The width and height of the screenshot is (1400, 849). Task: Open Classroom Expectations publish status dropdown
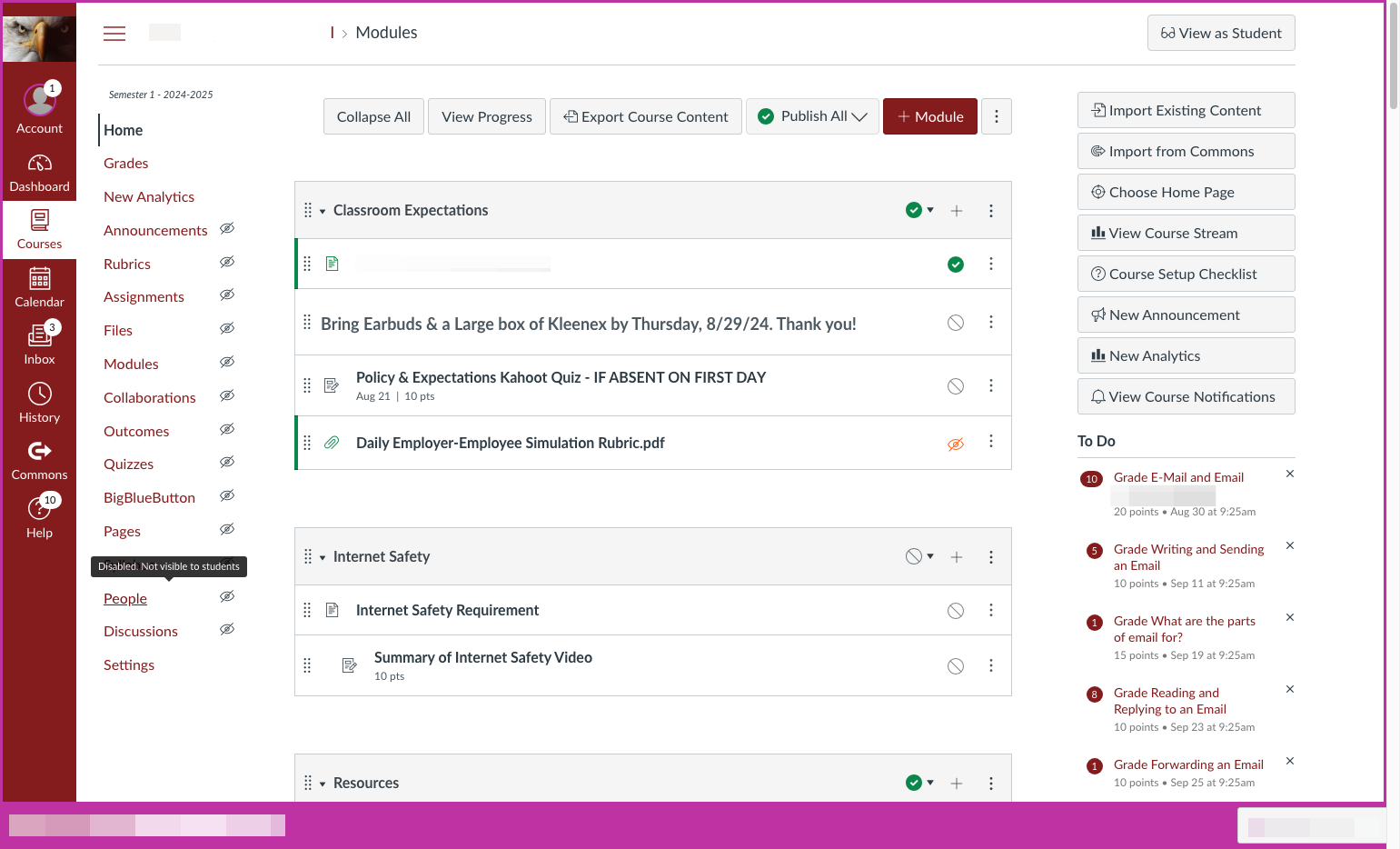[x=919, y=210]
